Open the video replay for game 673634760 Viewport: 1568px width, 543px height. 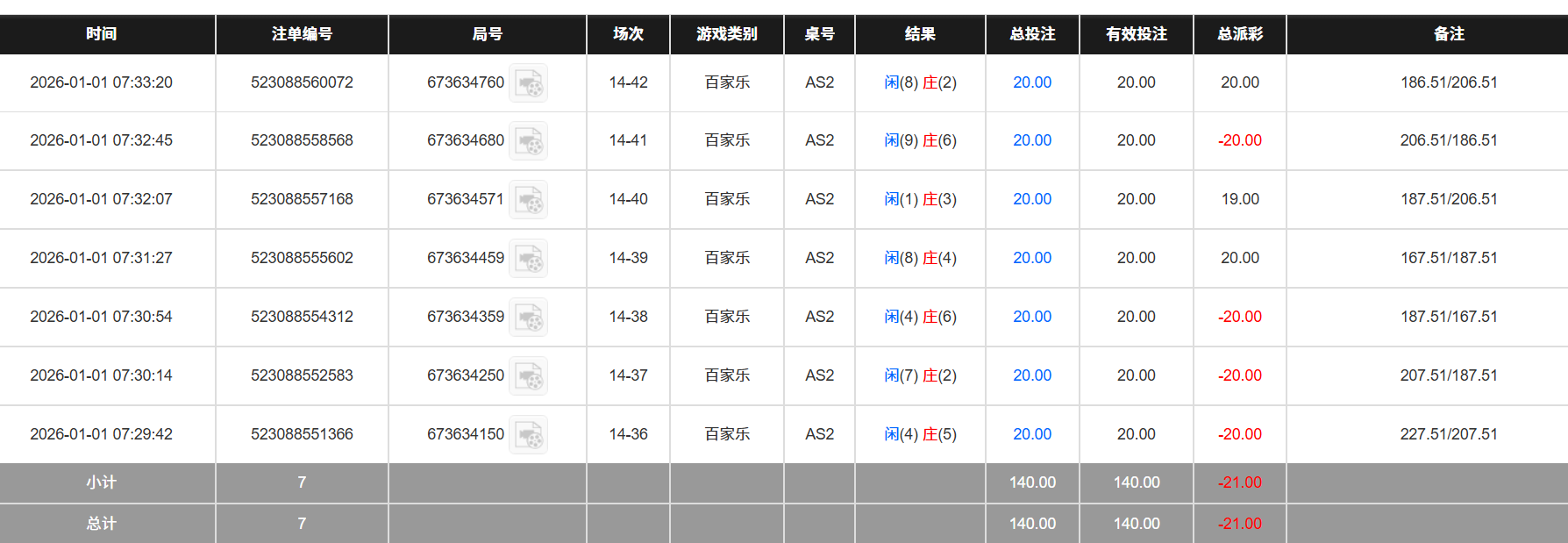(528, 82)
